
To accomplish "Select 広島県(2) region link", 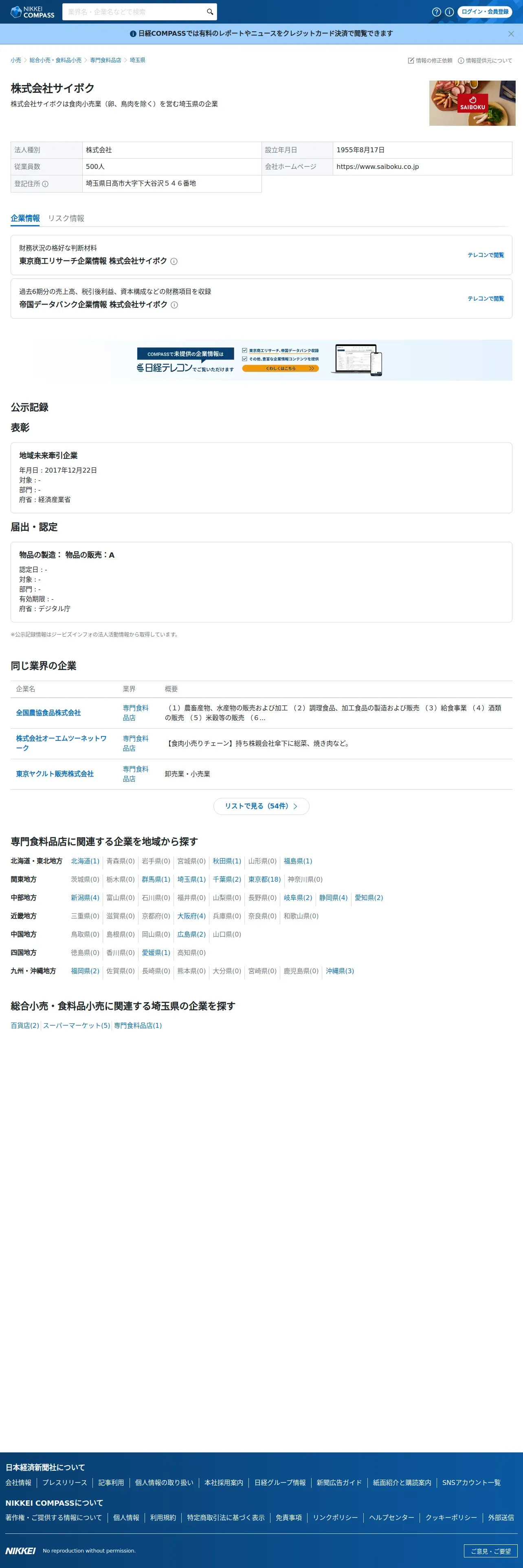I will tap(191, 934).
